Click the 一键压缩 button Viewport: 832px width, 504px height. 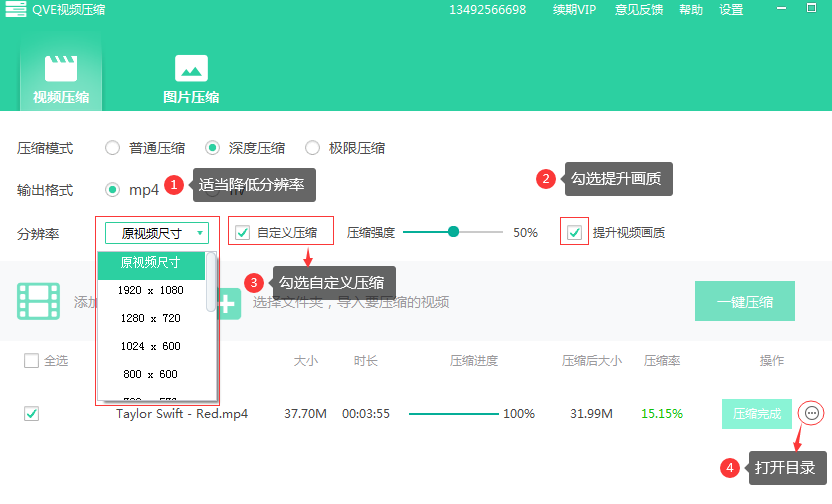(x=745, y=301)
